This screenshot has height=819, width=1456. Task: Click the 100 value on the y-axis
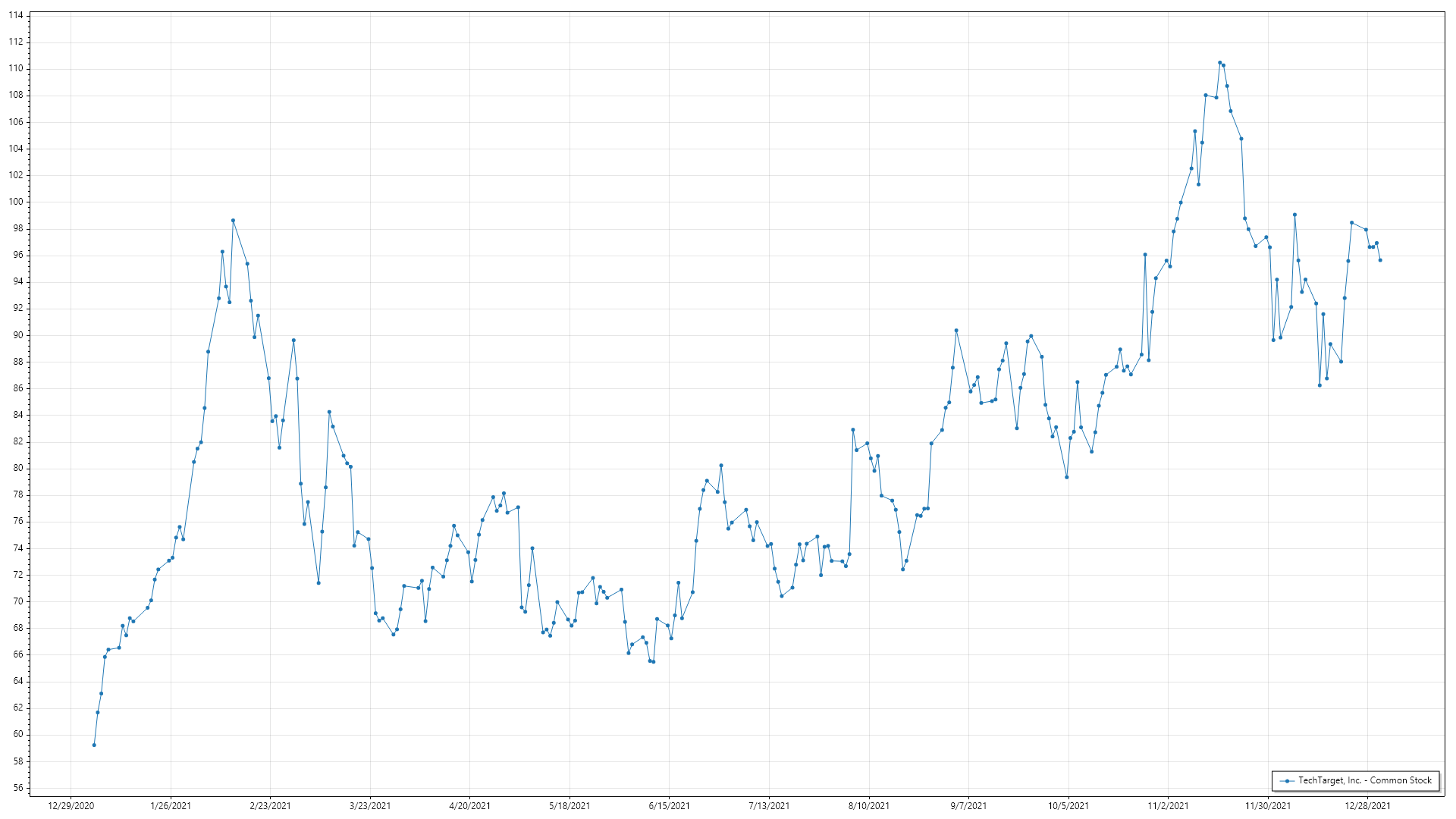tap(16, 202)
